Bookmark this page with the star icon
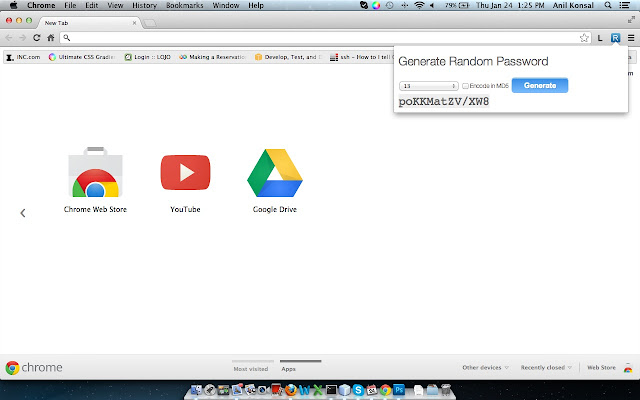This screenshot has width=640, height=400. pyautogui.click(x=584, y=38)
